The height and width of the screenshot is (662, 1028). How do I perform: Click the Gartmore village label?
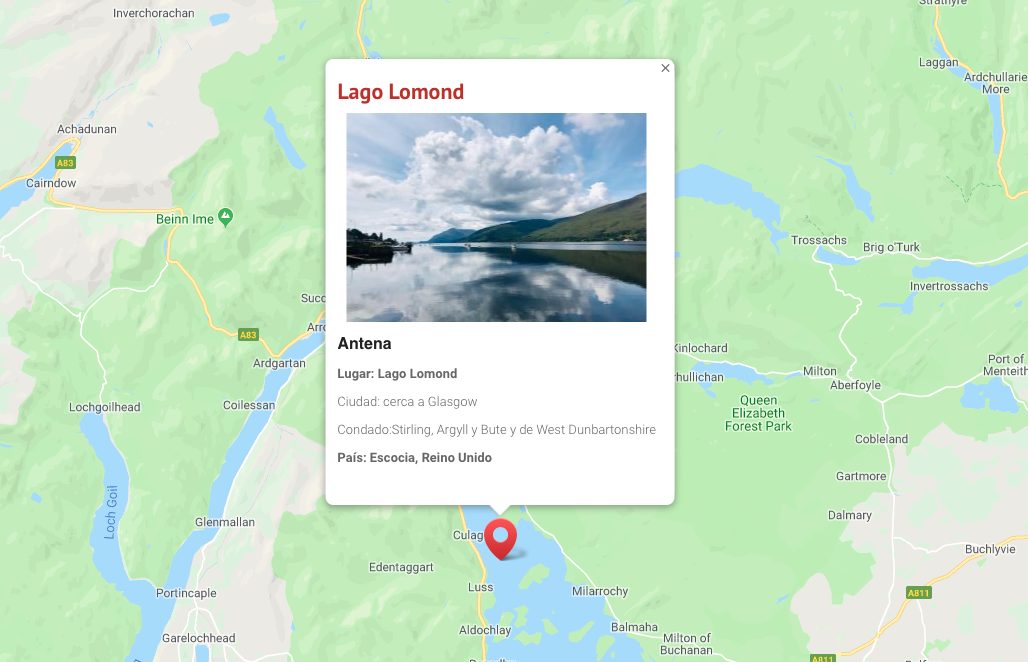click(x=861, y=477)
